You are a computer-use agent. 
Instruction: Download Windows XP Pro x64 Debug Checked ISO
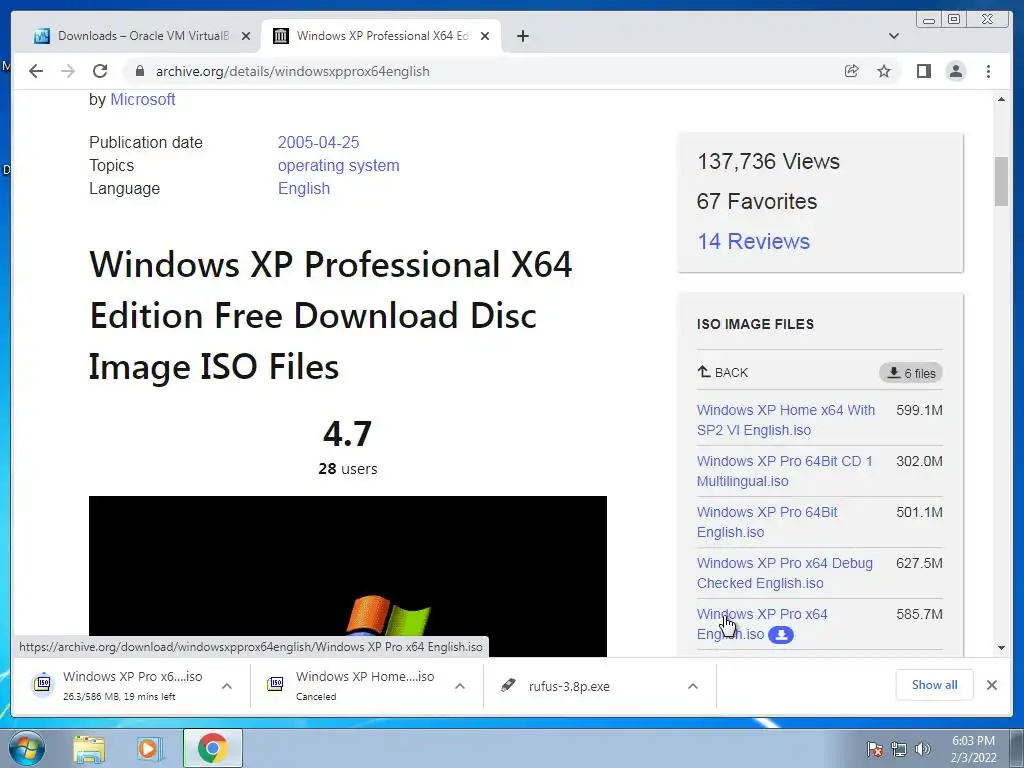[x=784, y=573]
